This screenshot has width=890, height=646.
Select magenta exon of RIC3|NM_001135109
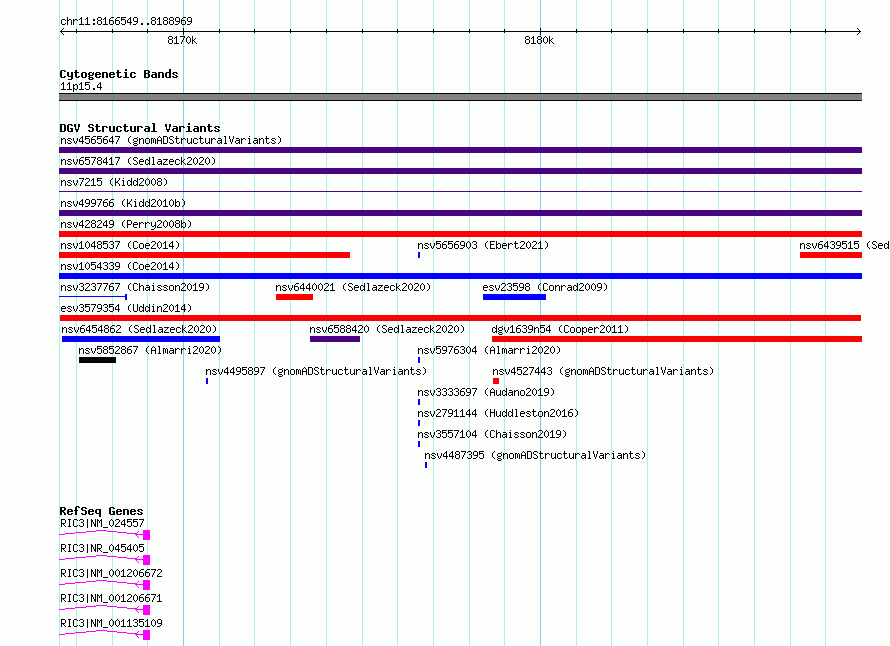tap(146, 635)
